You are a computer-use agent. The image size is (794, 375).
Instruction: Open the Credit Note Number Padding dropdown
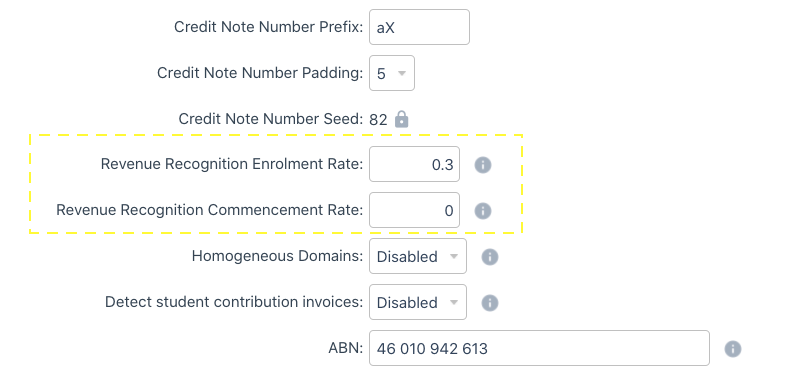tap(392, 73)
